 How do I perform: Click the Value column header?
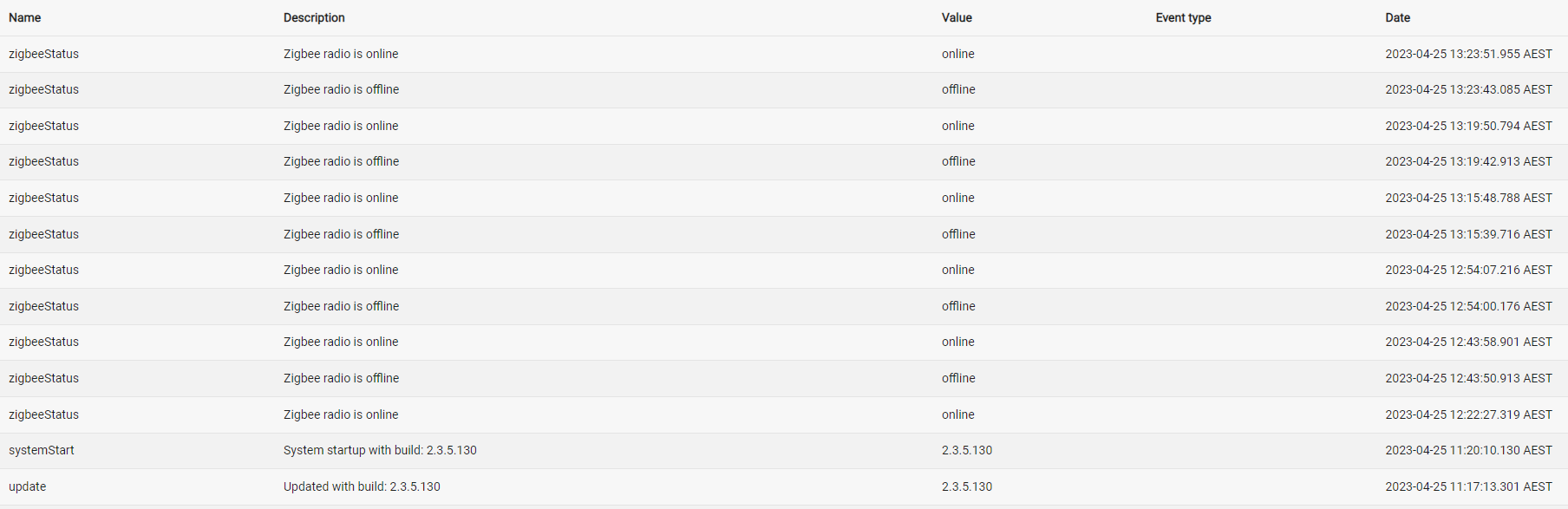(x=957, y=17)
